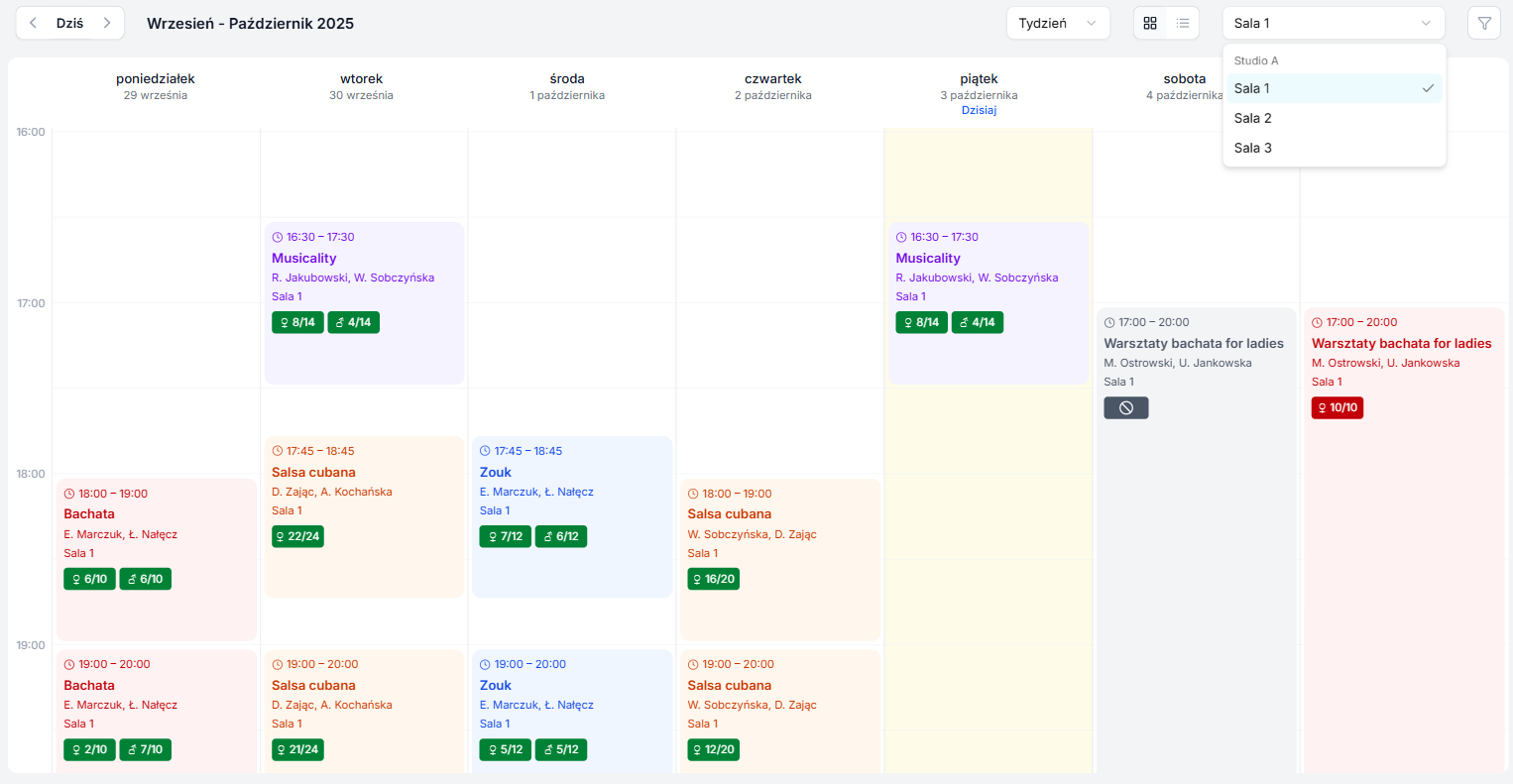This screenshot has width=1513, height=784.
Task: Click the 10/10 full badge on Sunday workshop
Action: tap(1337, 407)
